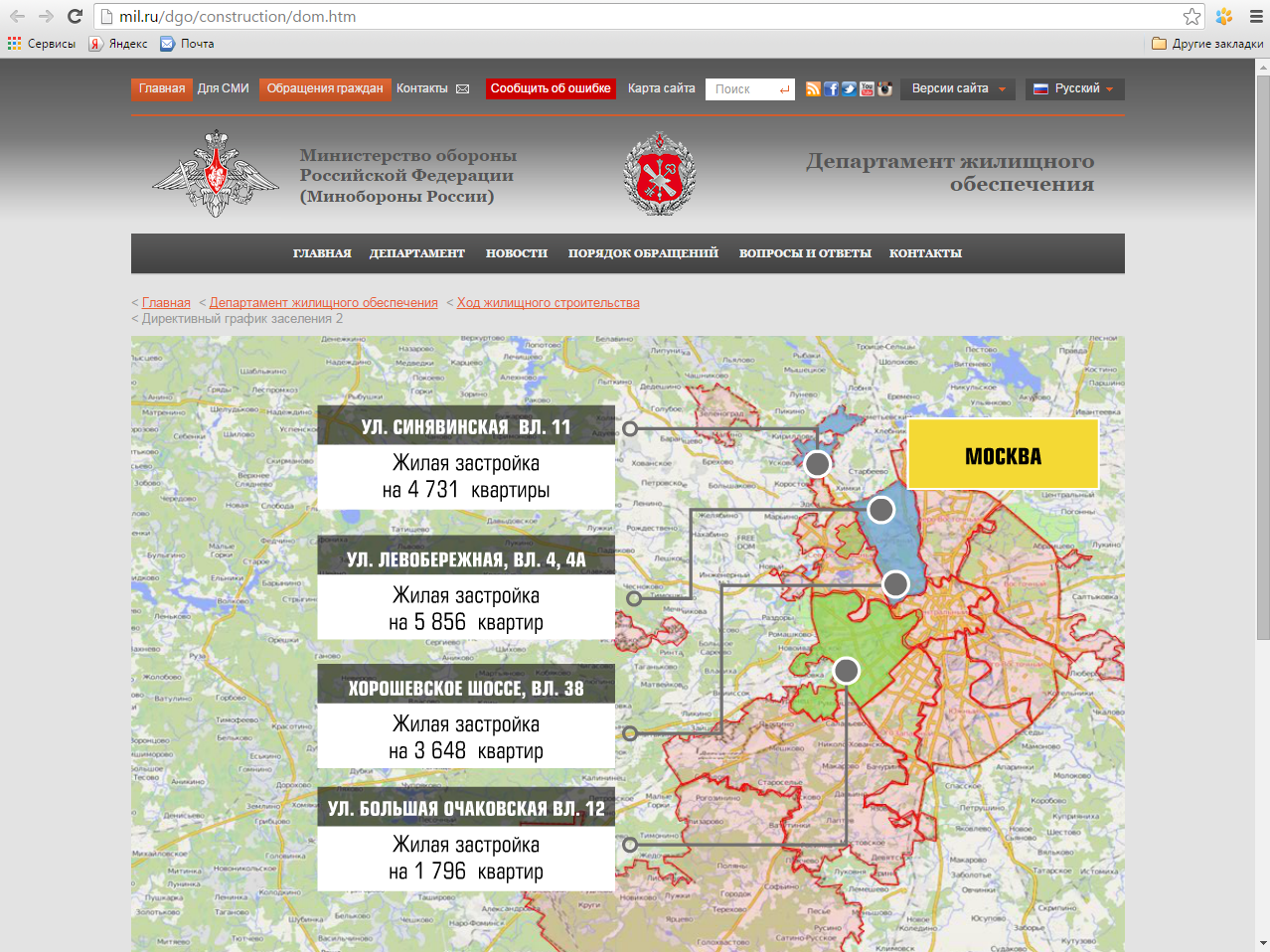Click the Ministry of Defence eagle emblem
This screenshot has width=1270, height=952.
click(x=216, y=173)
